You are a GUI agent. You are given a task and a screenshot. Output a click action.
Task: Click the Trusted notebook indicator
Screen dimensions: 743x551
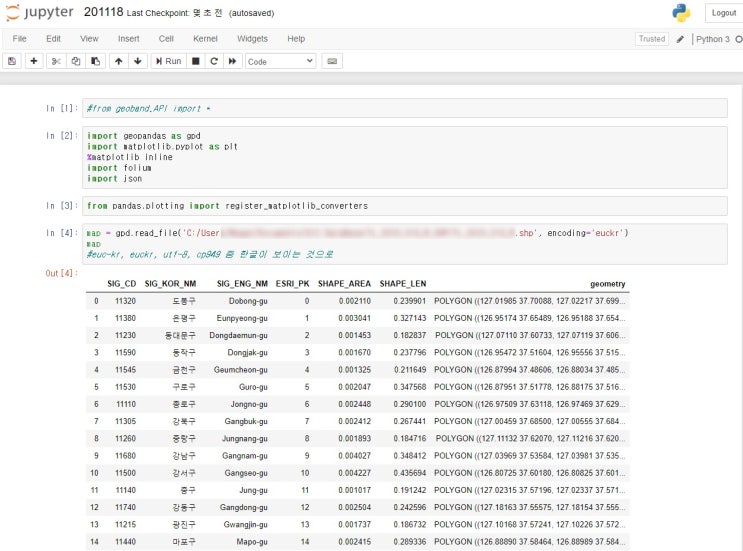click(x=652, y=39)
